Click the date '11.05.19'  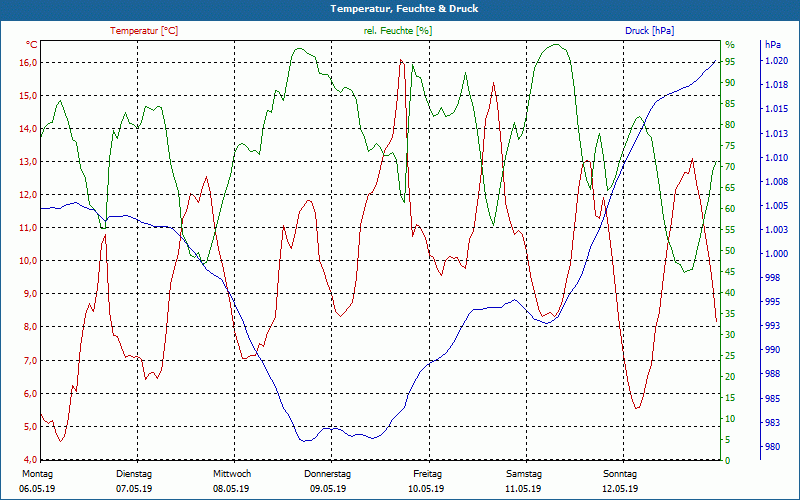523,489
